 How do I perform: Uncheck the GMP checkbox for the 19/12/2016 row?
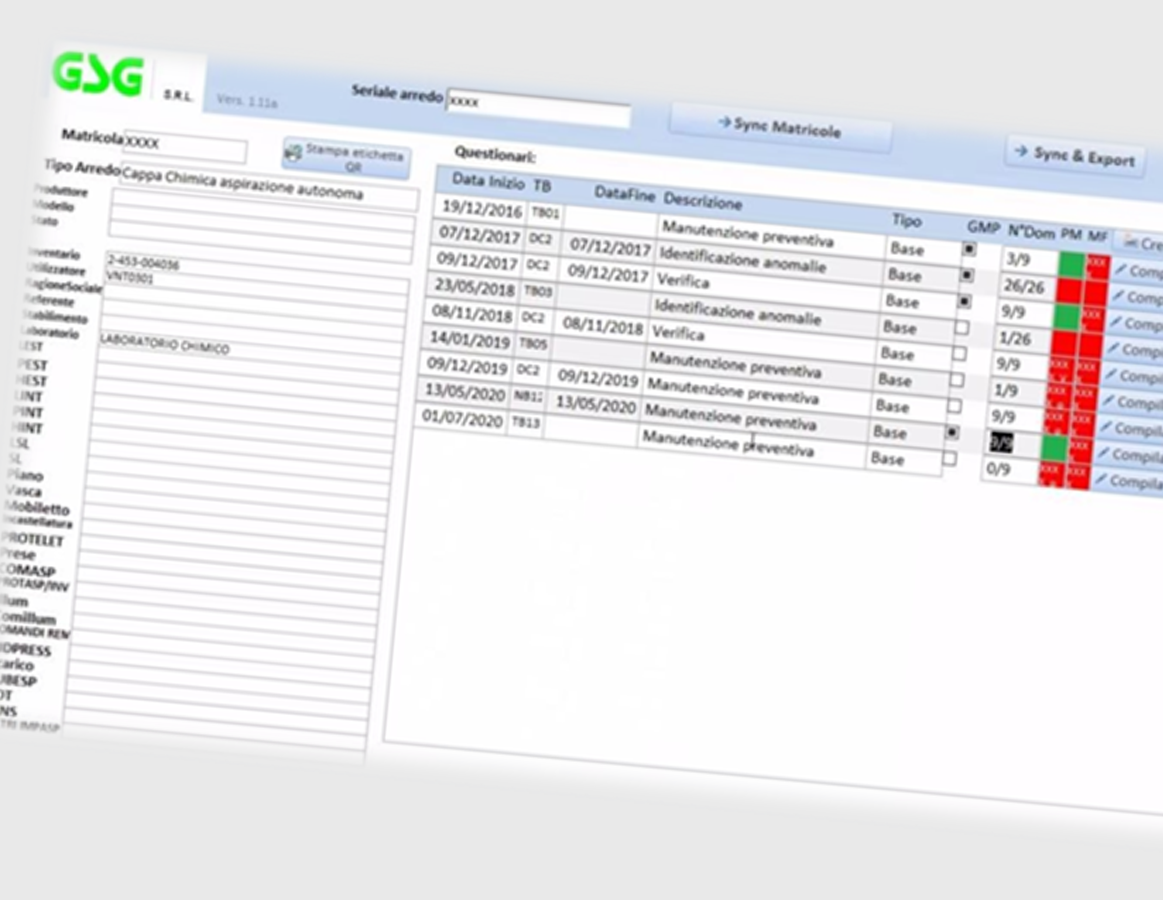coord(968,249)
